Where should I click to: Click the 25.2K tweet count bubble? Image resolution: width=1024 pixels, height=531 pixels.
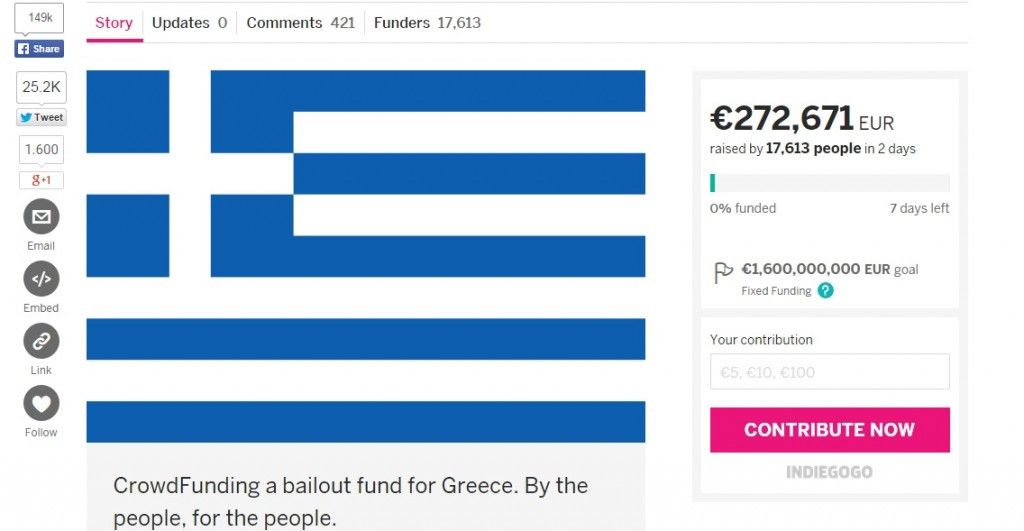[x=41, y=87]
